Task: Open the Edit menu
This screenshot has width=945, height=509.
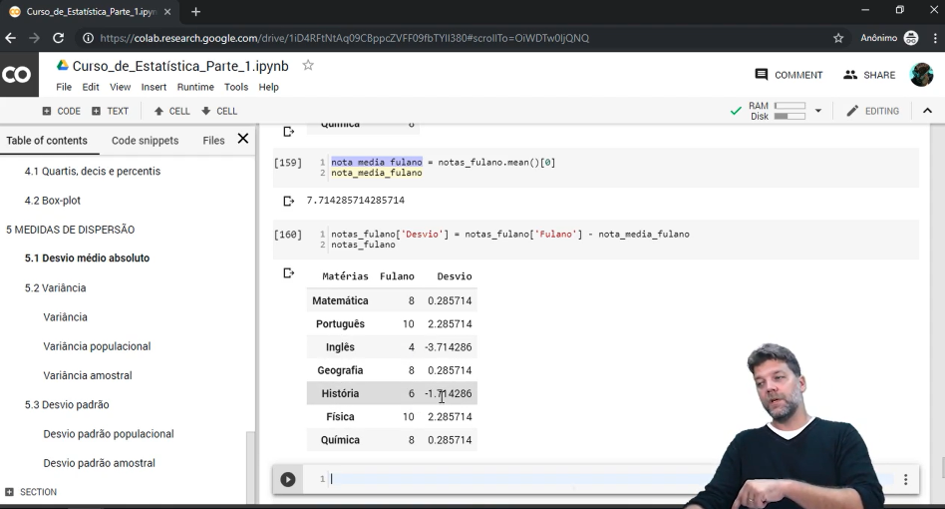Action: tap(90, 87)
